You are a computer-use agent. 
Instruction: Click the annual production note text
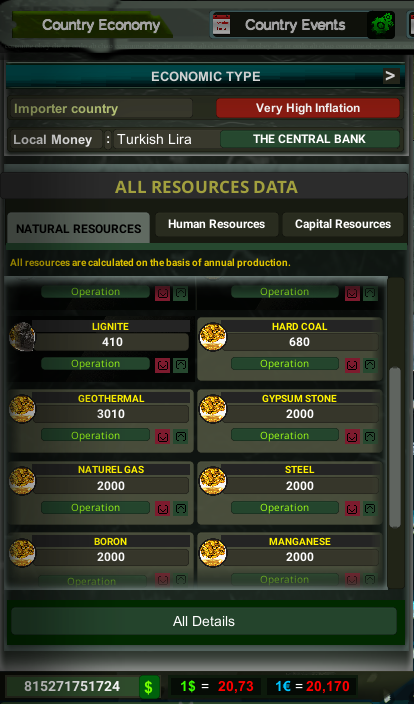click(150, 263)
